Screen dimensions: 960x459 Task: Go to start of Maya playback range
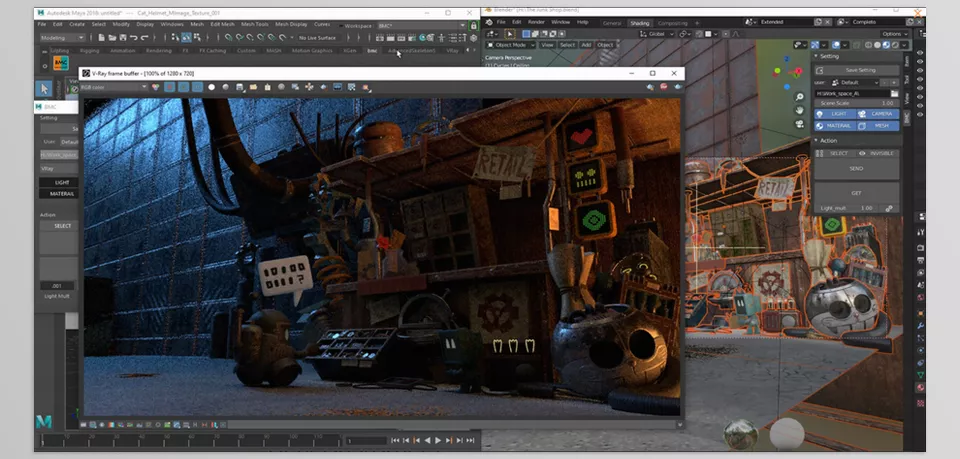tap(395, 440)
